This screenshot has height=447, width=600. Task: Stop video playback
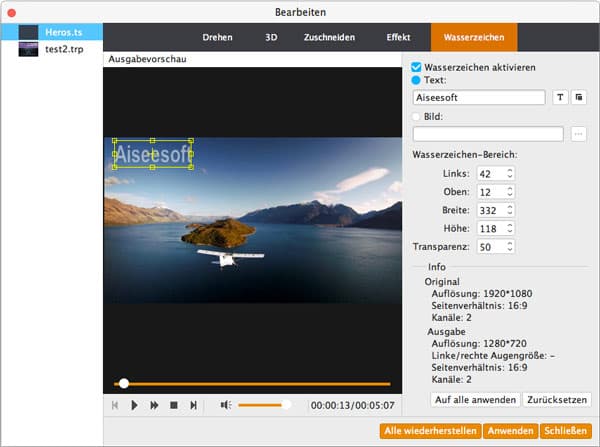click(173, 405)
